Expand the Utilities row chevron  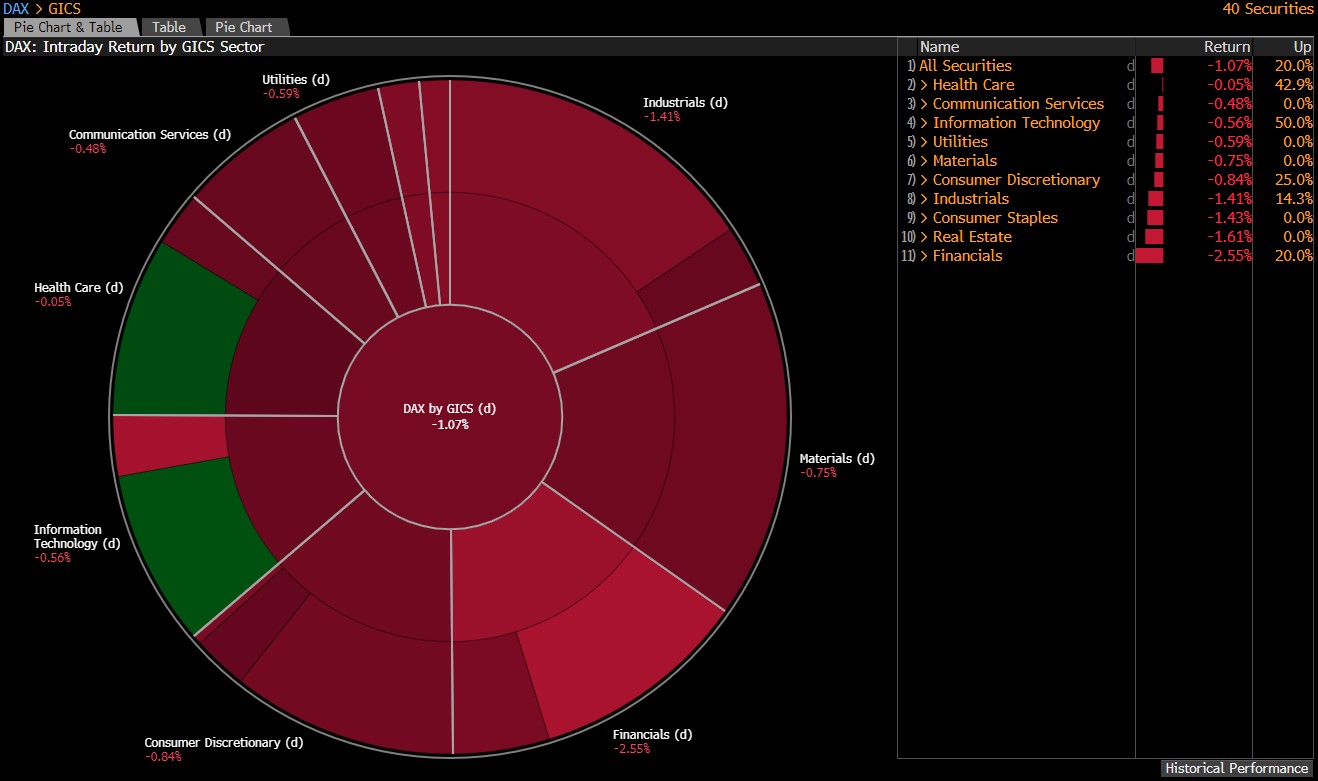[924, 142]
